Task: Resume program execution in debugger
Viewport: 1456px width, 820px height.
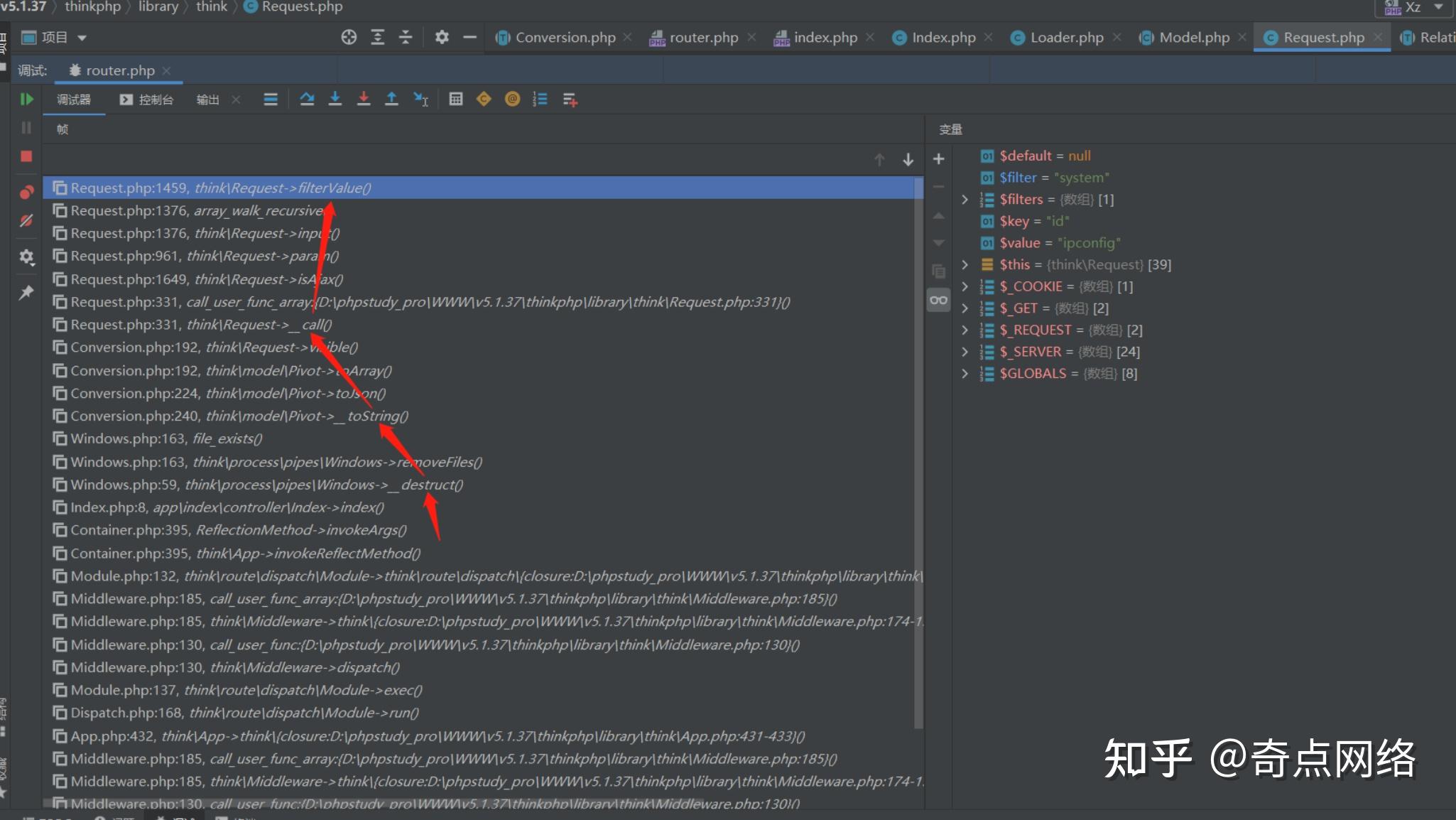Action: (26, 99)
